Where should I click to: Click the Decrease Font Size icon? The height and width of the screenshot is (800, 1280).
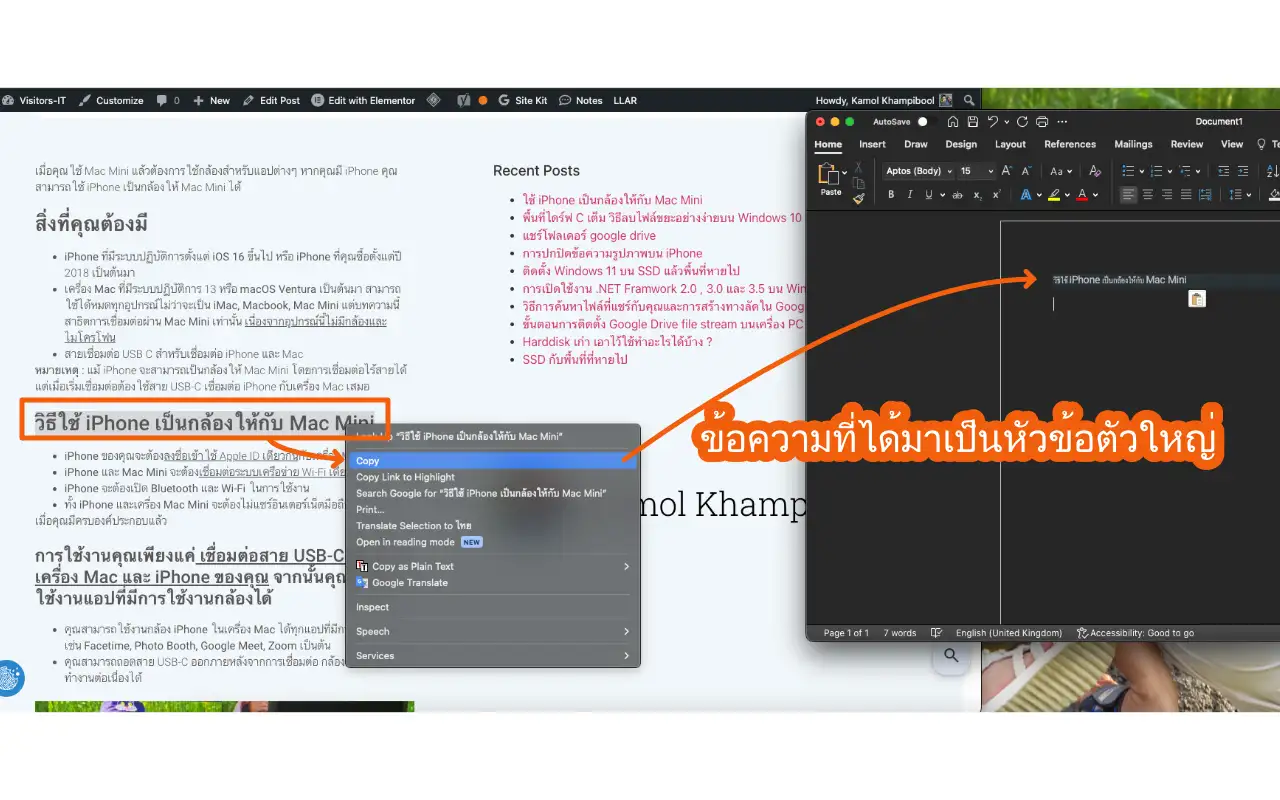1027,171
